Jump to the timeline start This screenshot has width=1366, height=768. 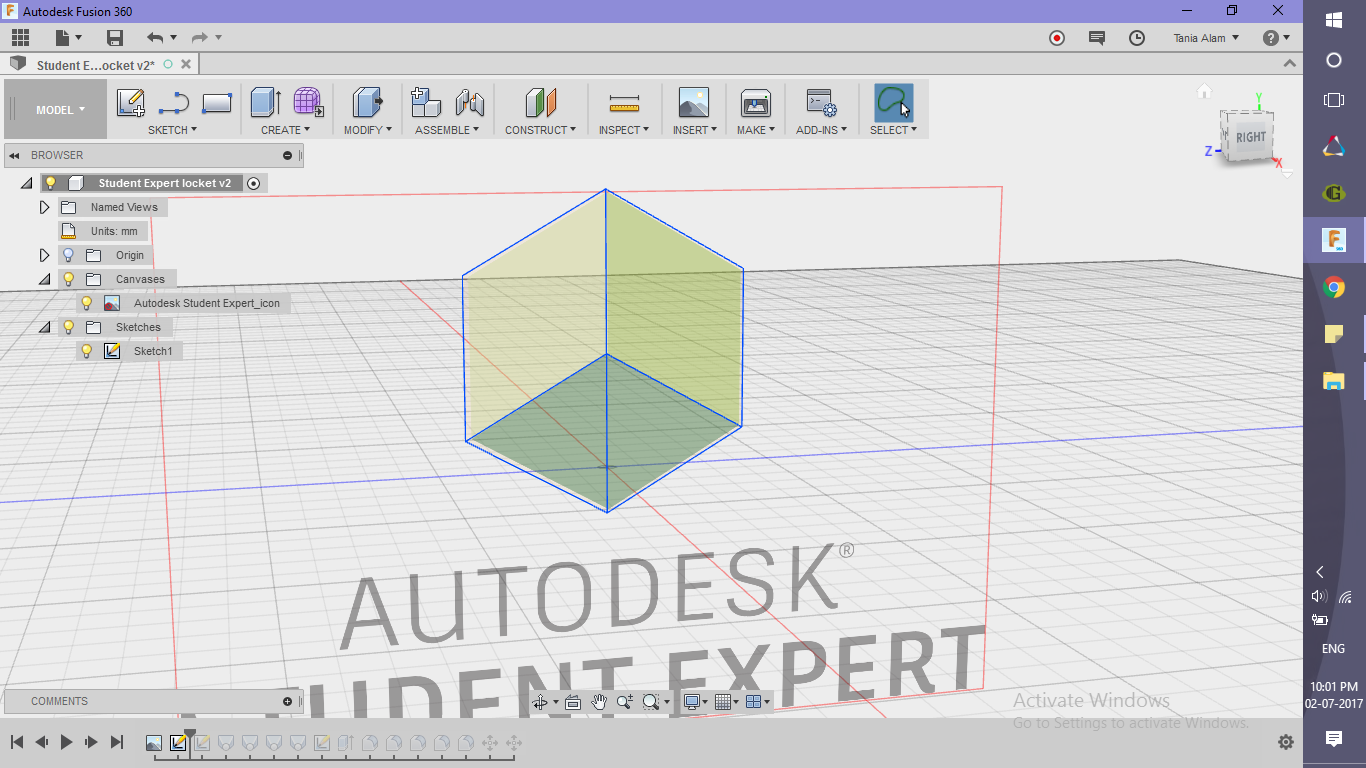(17, 742)
